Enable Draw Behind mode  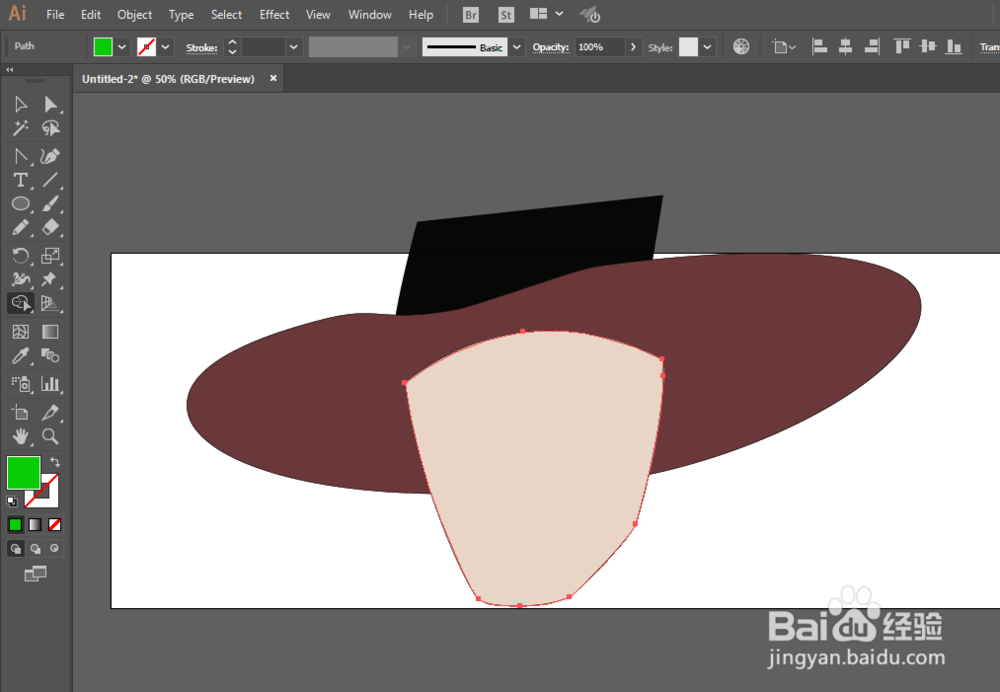(x=35, y=548)
